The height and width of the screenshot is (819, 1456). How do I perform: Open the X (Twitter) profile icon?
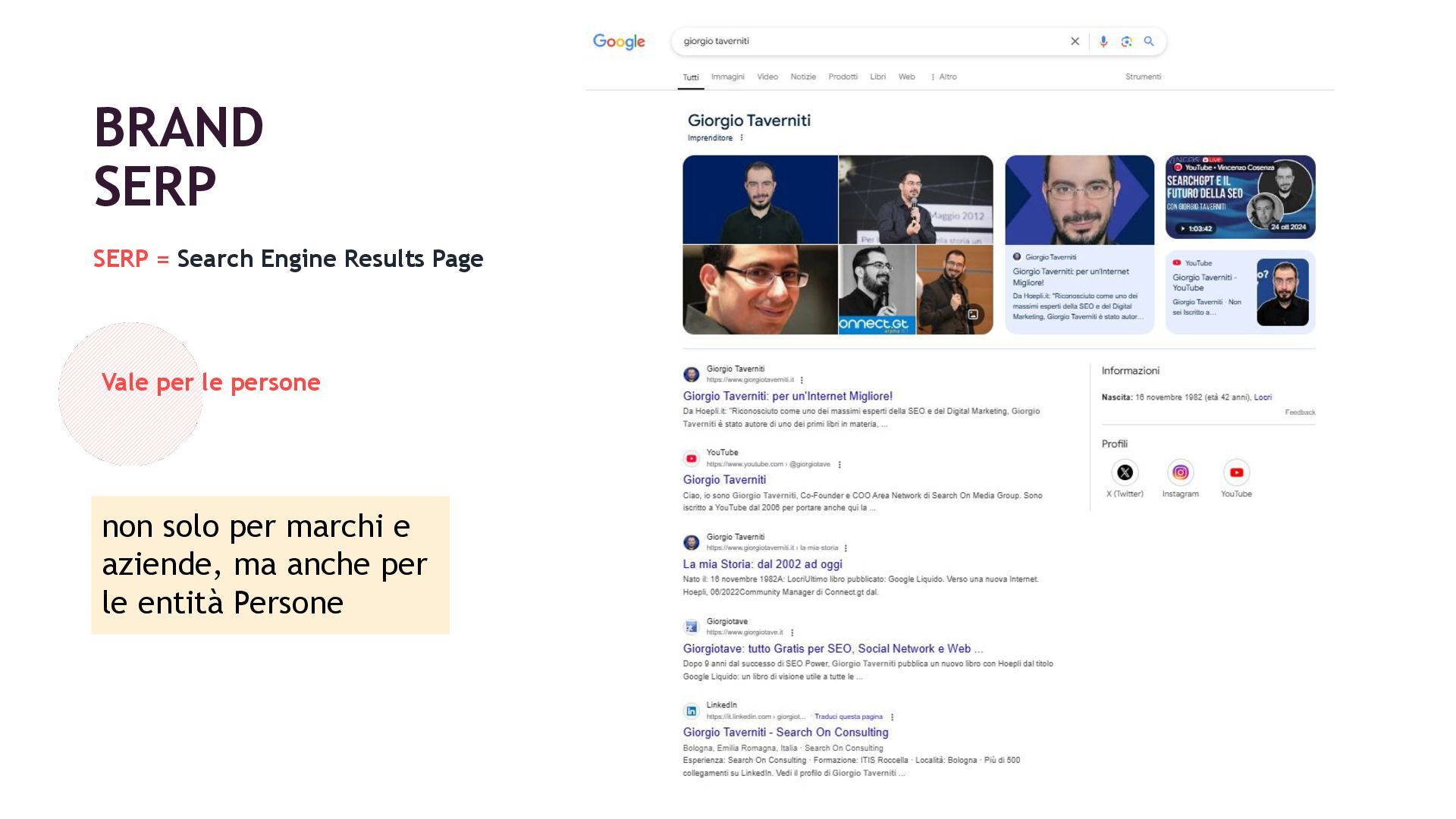[1125, 472]
